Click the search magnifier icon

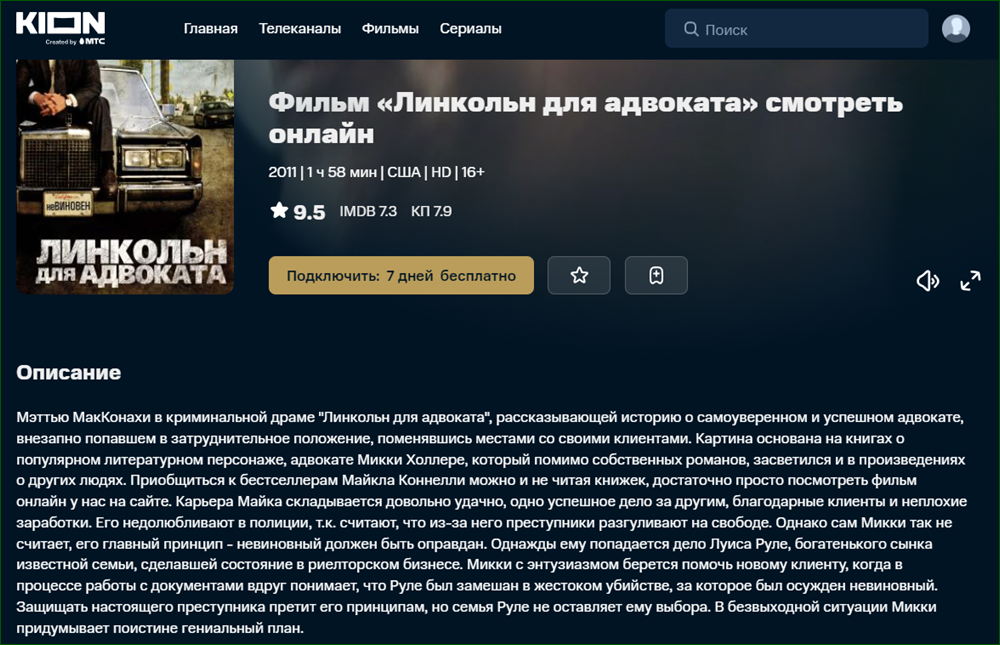click(691, 29)
